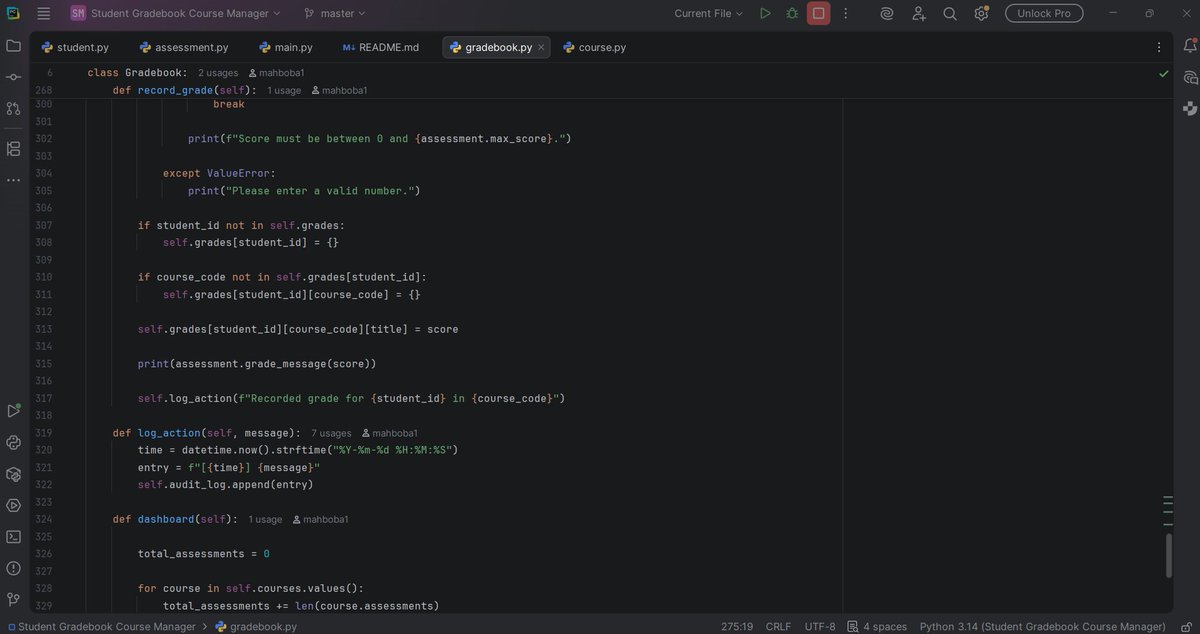This screenshot has height=634, width=1200.
Task: Open Pull Requests tool window
Action: [x=13, y=108]
